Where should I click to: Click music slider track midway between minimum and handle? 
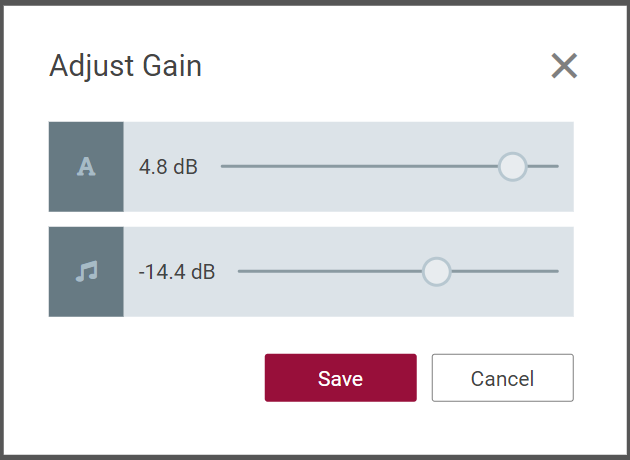tap(337, 271)
